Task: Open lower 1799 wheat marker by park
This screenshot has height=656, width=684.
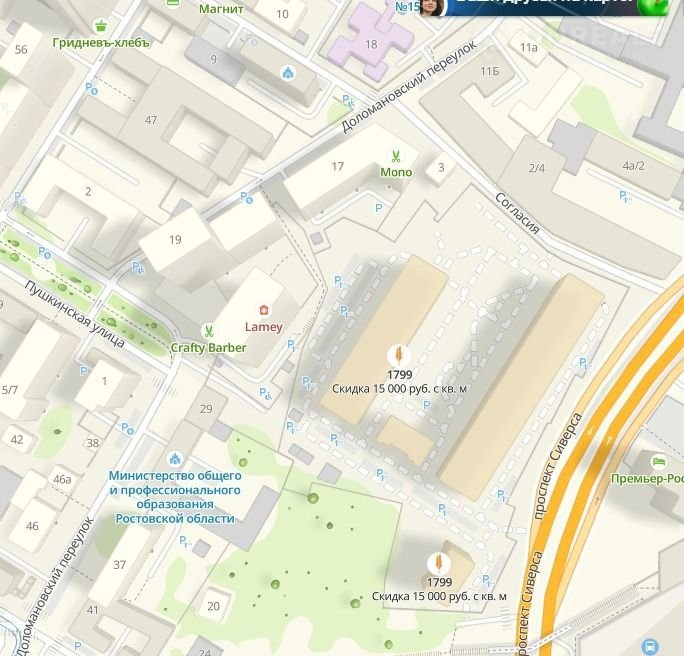Action: tap(439, 563)
